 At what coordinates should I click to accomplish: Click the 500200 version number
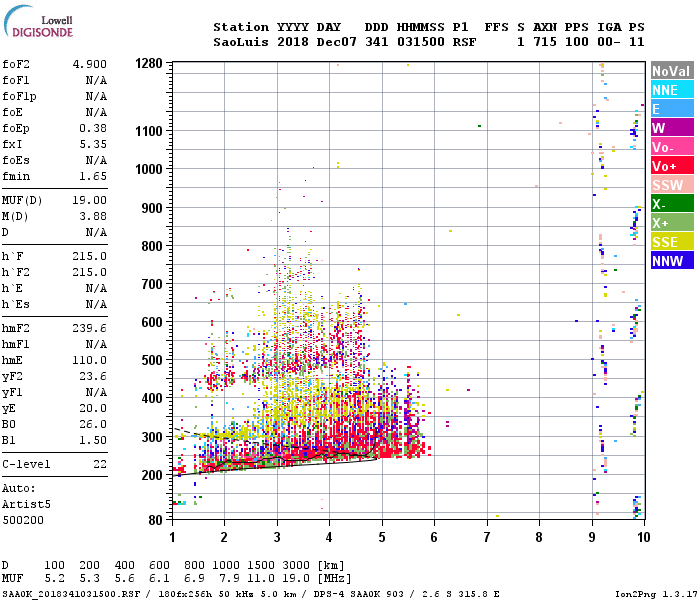point(23,520)
